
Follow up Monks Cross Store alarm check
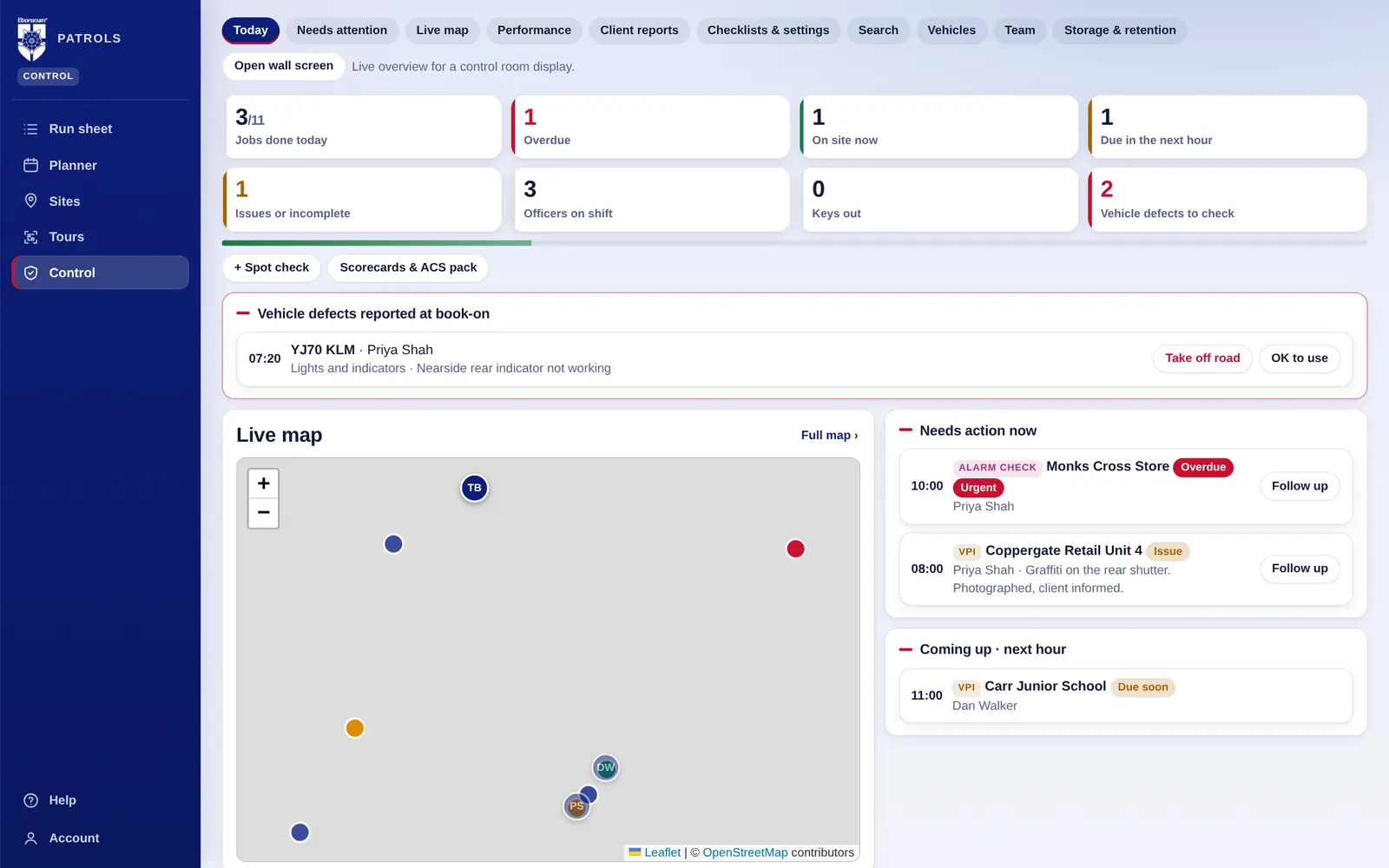tap(1300, 486)
